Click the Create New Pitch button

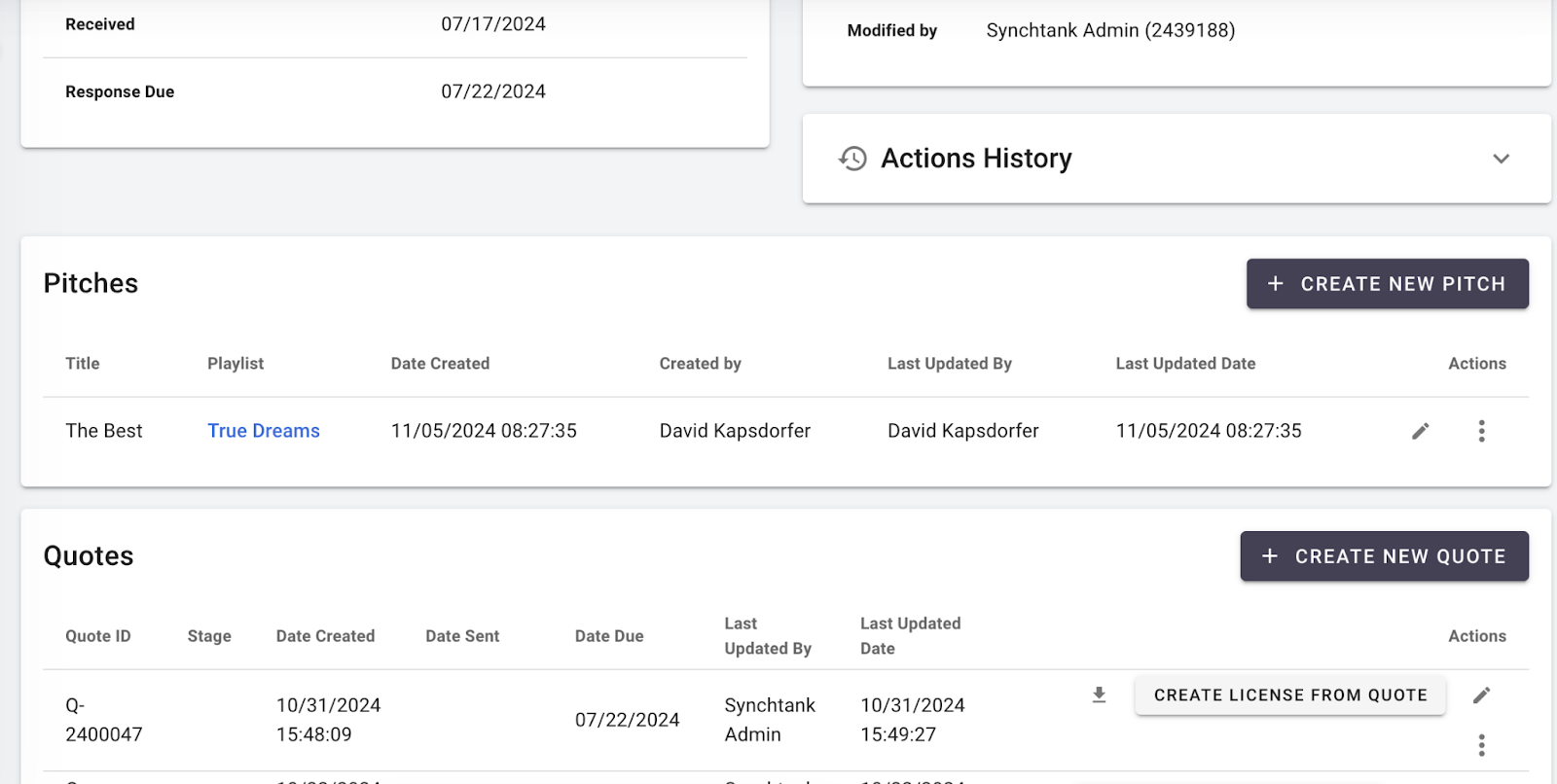pos(1387,284)
